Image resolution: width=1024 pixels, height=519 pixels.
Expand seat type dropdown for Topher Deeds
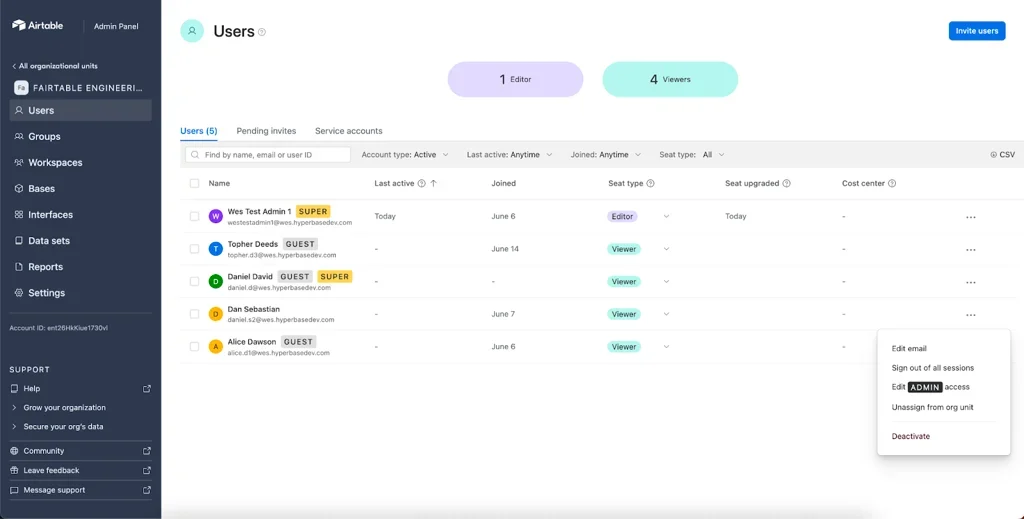[x=666, y=249]
